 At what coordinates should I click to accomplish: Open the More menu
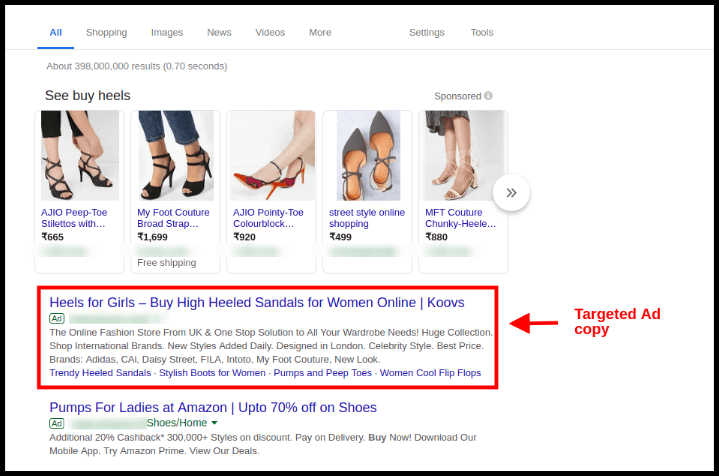320,33
